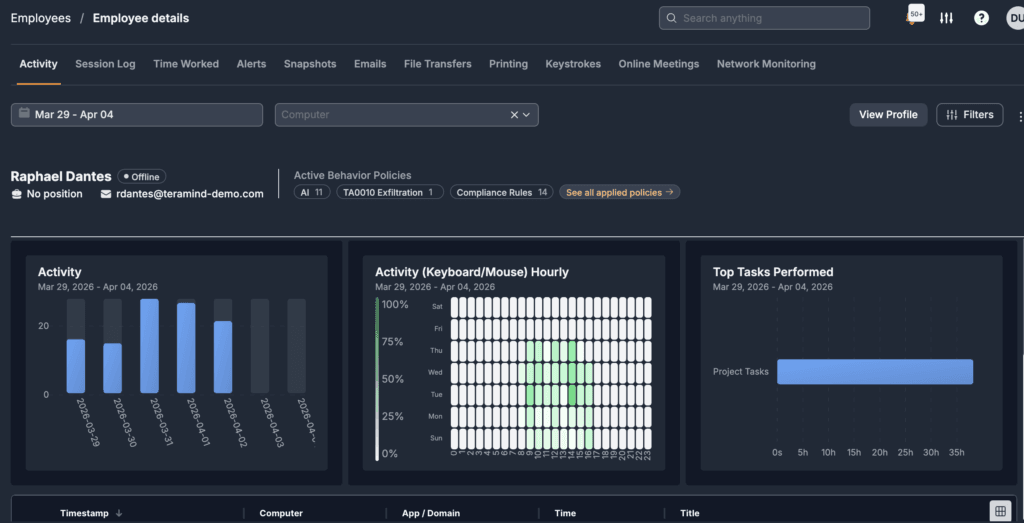The width and height of the screenshot is (1024, 523).
Task: Open the DU user avatar menu
Action: (1016, 18)
